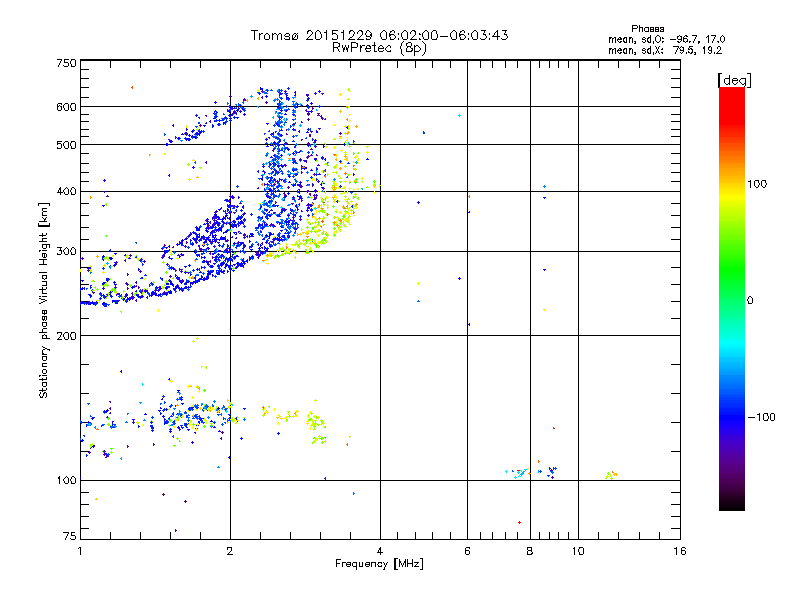
Task: Click the "750" height tick label
Action: pos(66,63)
